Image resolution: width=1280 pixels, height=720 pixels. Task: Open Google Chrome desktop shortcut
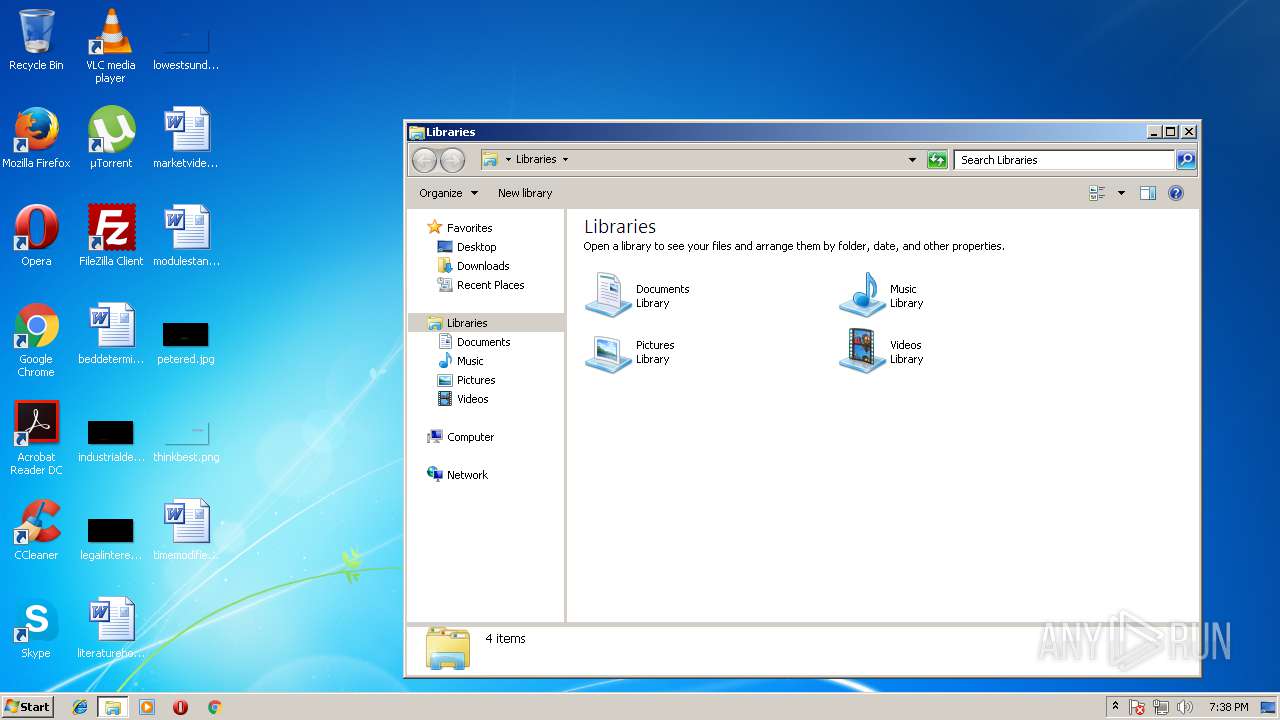pos(36,340)
